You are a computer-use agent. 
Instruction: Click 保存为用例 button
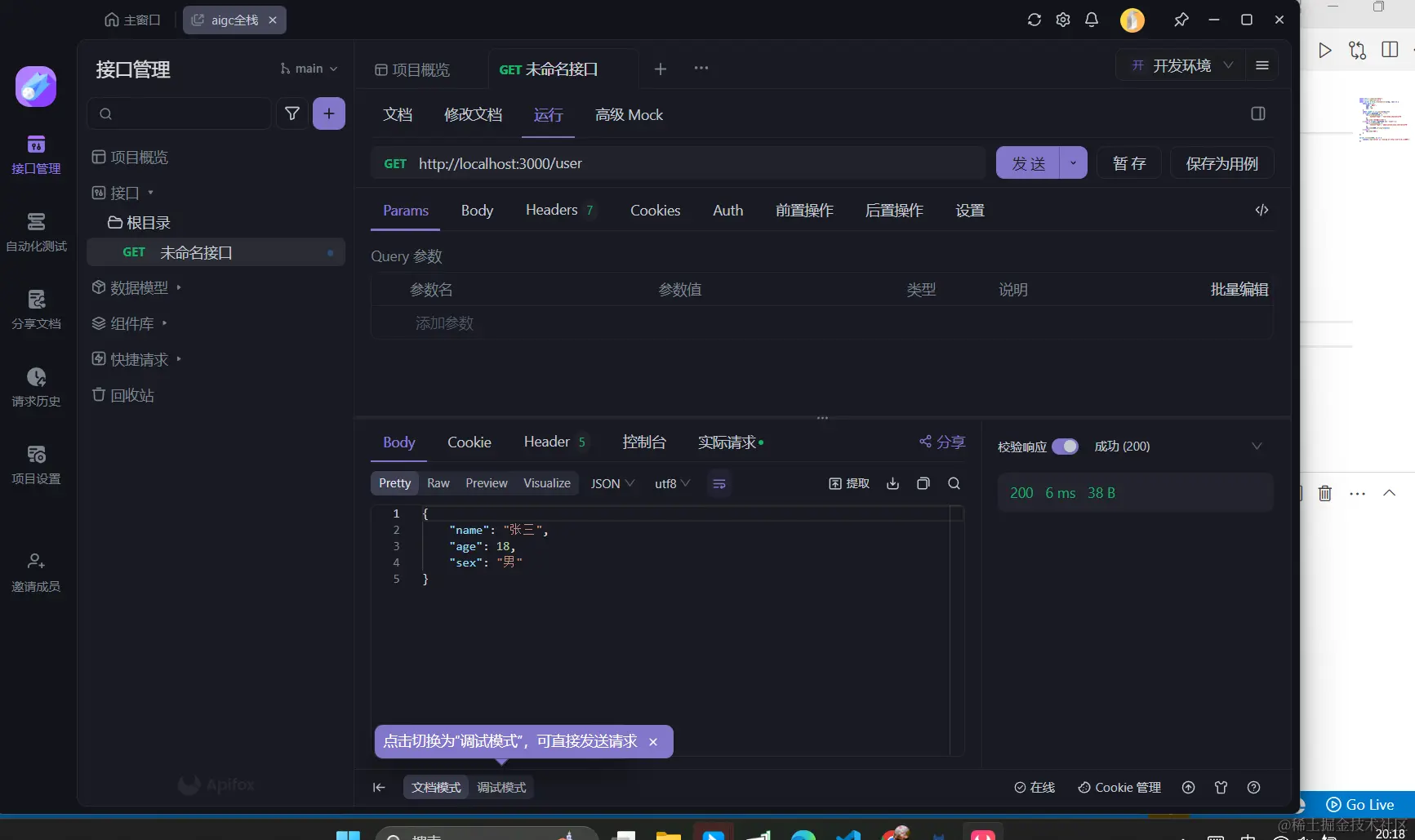pyautogui.click(x=1222, y=163)
